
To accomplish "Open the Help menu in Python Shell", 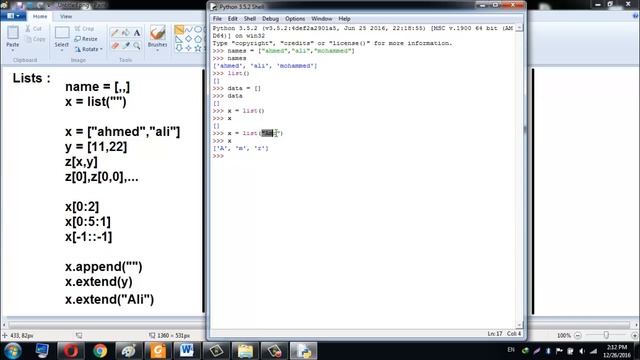I will click(x=344, y=19).
